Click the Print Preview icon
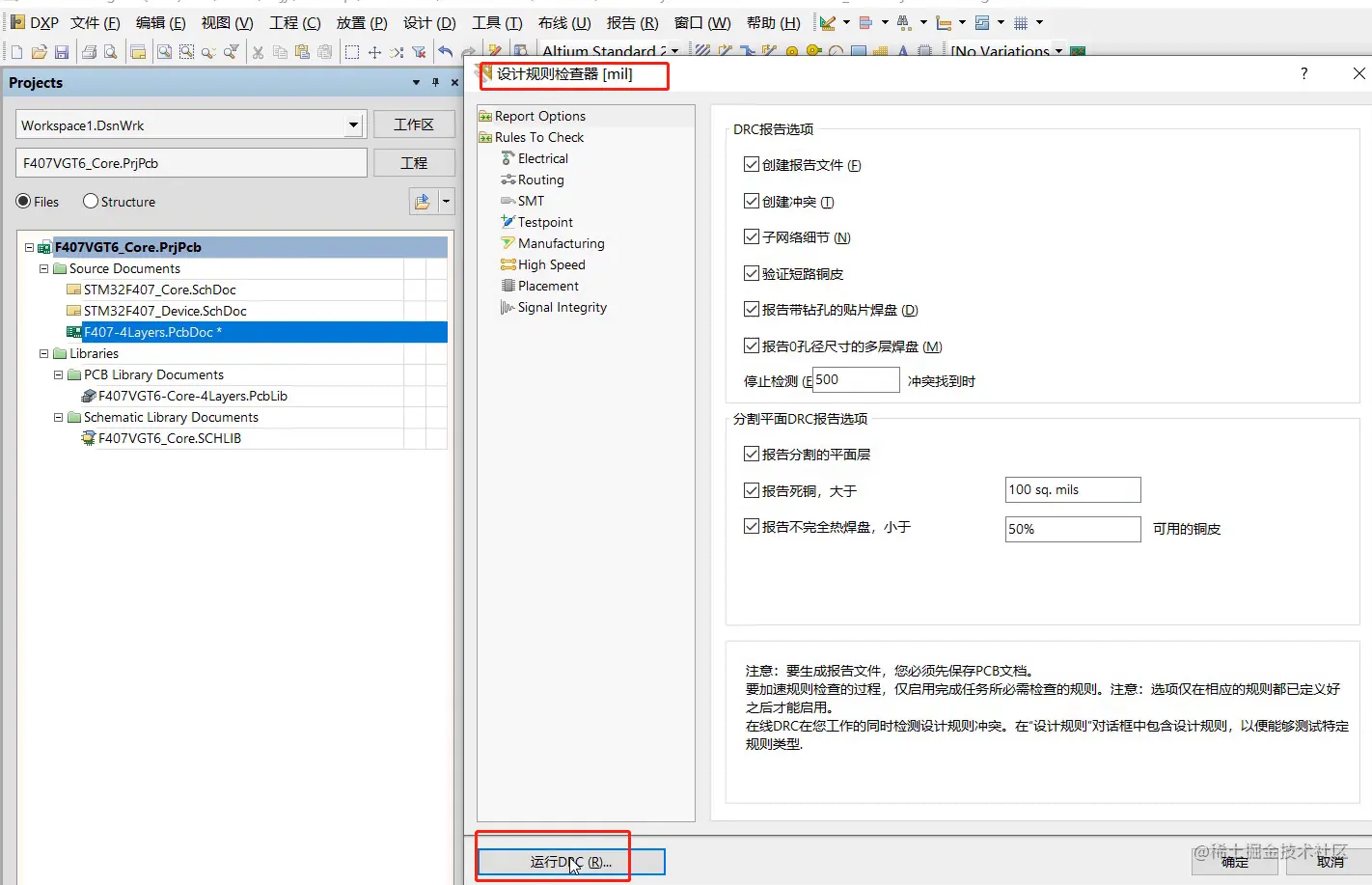Viewport: 1372px width, 885px height. [x=111, y=52]
